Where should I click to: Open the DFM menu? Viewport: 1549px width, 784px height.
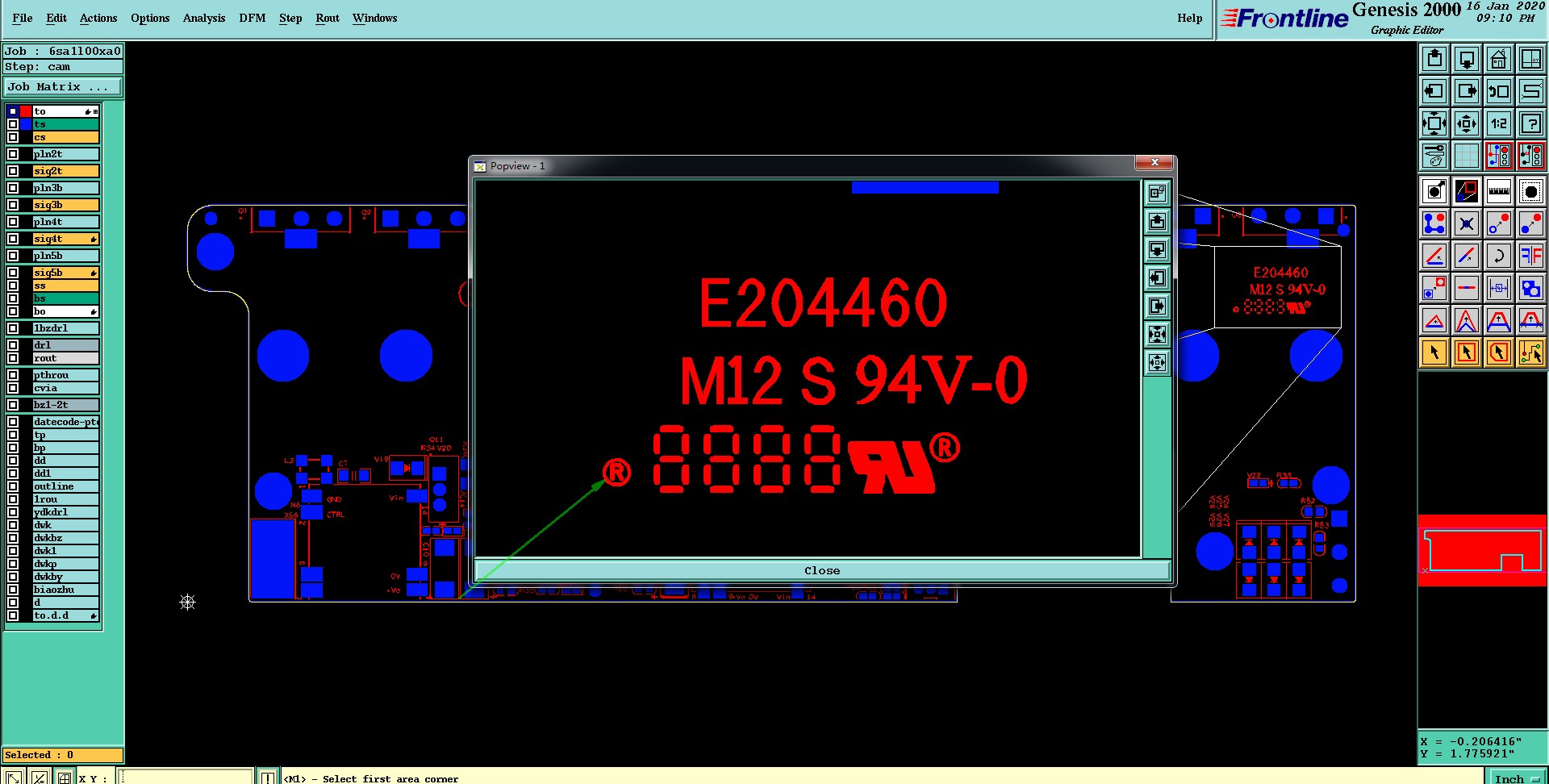[x=253, y=18]
